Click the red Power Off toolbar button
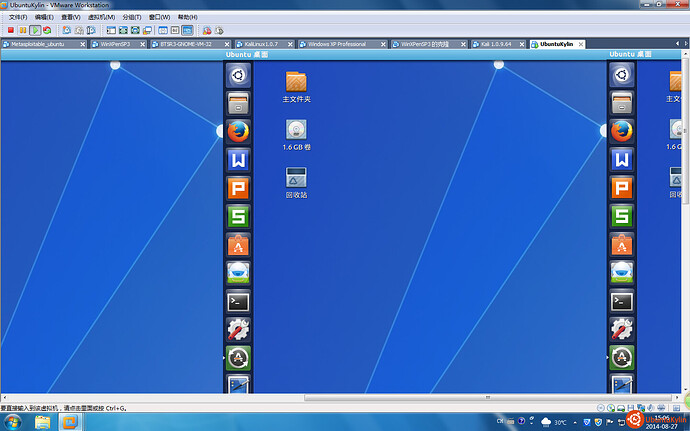The image size is (690, 431). click(x=10, y=31)
